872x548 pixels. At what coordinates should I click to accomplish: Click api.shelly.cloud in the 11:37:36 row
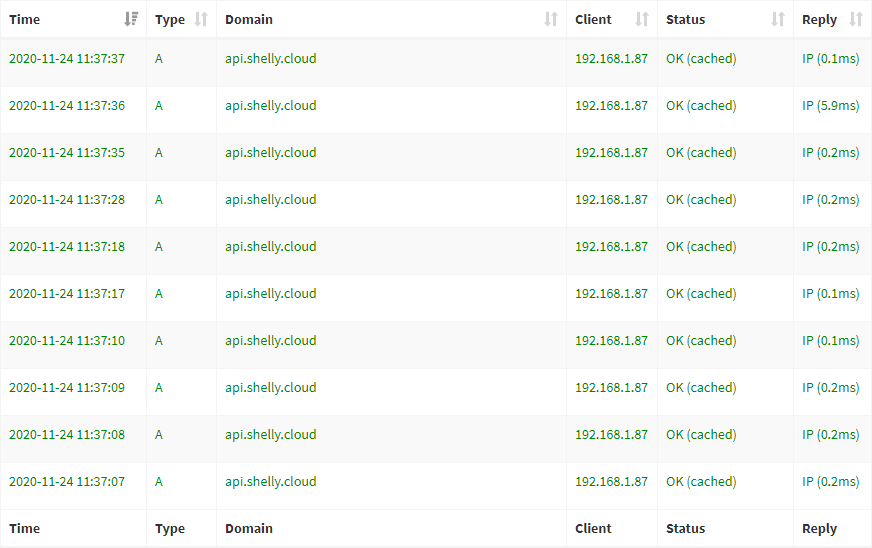pos(270,106)
